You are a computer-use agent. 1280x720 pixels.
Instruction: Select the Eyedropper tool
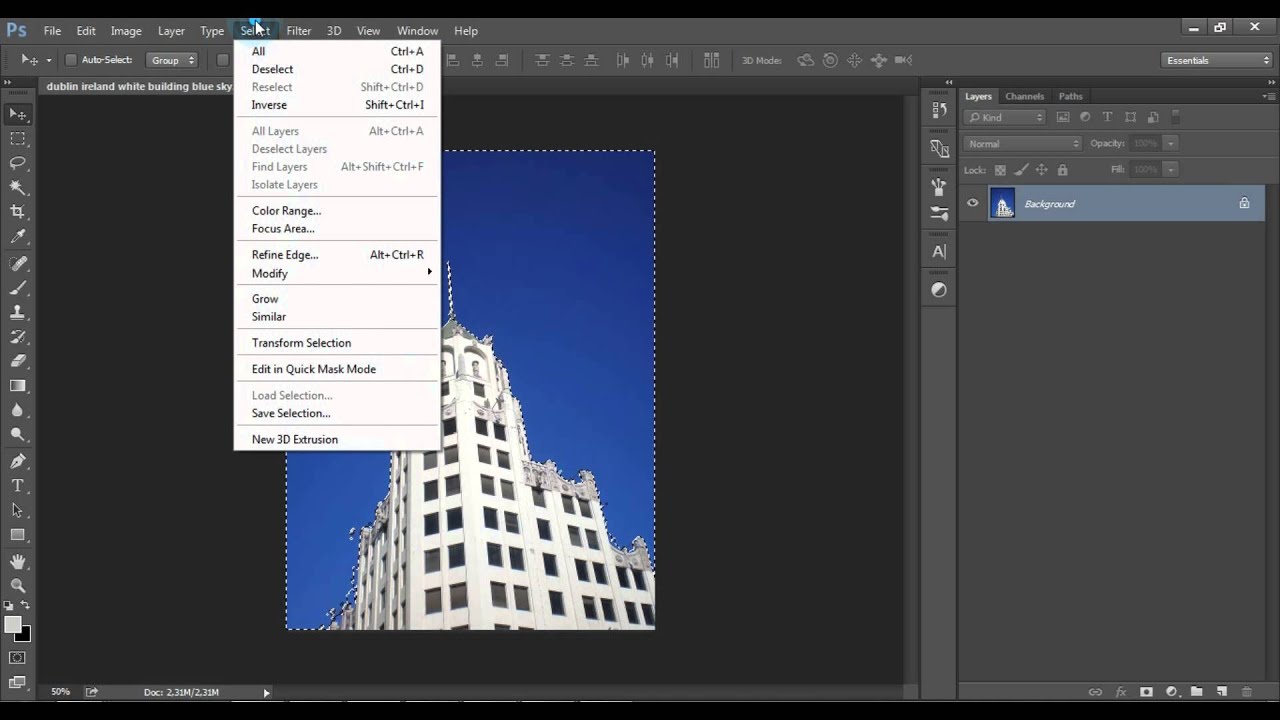coord(18,237)
